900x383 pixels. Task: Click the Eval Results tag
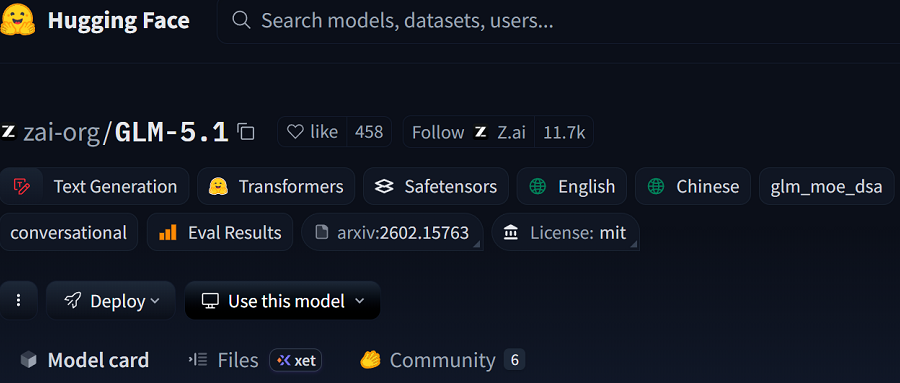tap(220, 232)
